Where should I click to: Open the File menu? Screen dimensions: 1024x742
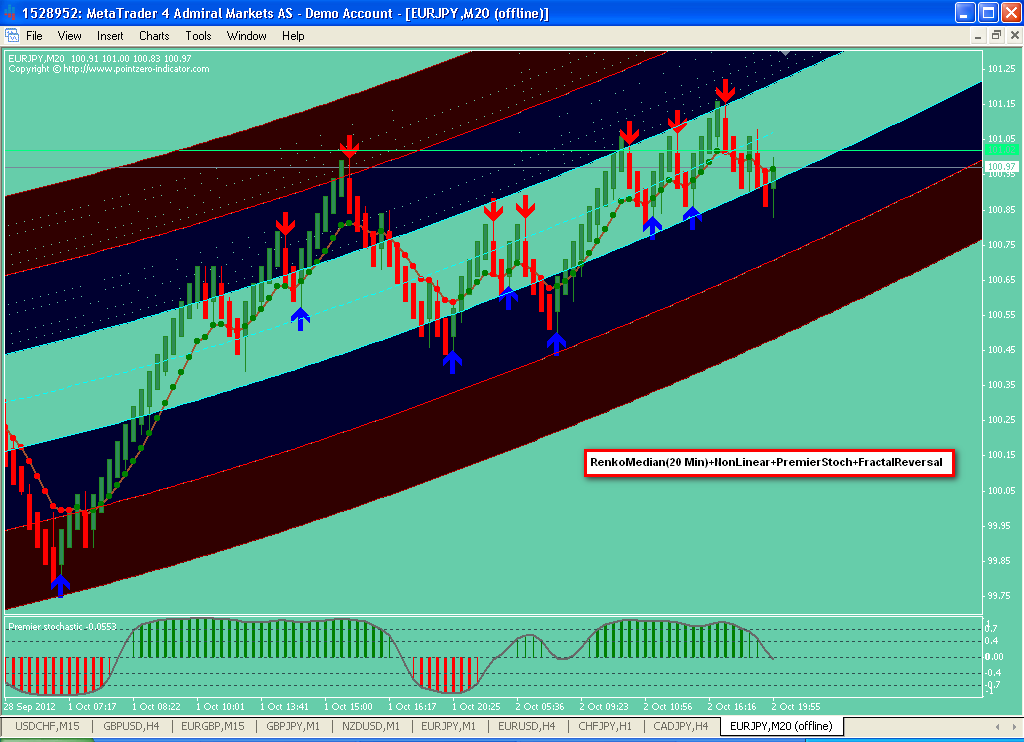pyautogui.click(x=34, y=36)
